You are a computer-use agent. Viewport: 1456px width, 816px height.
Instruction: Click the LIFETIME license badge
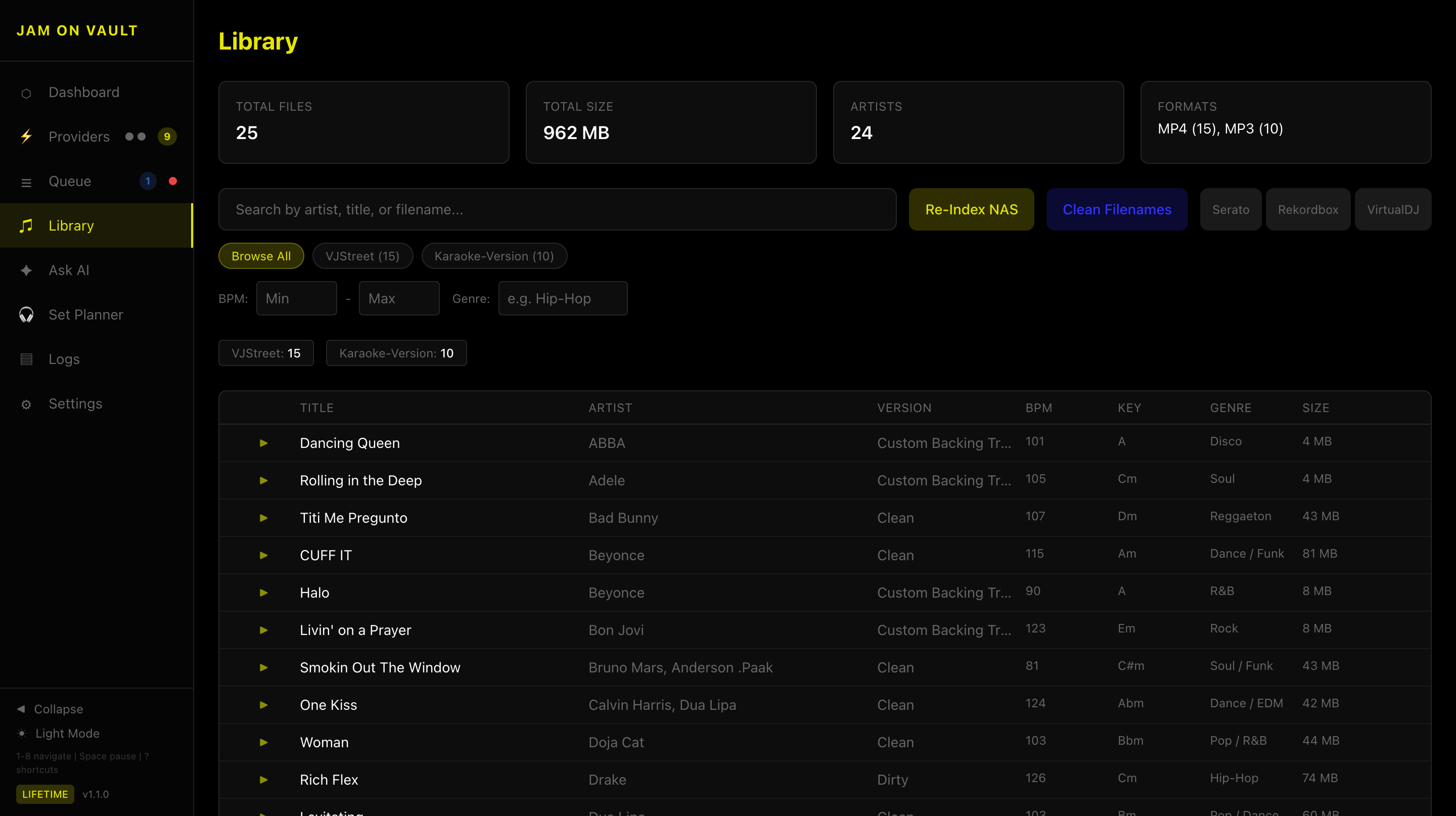point(45,794)
